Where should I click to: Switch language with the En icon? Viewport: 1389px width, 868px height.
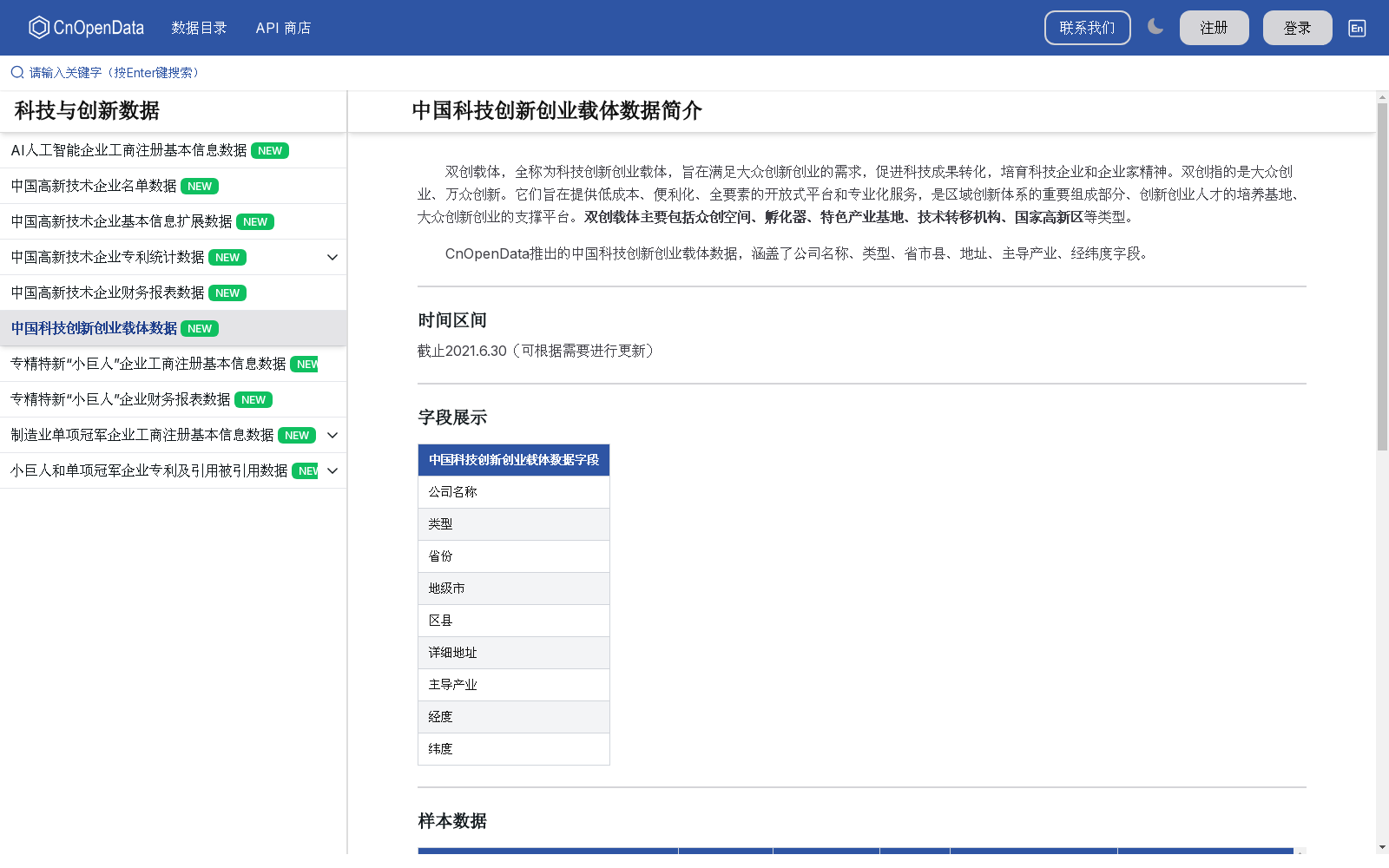(1357, 28)
